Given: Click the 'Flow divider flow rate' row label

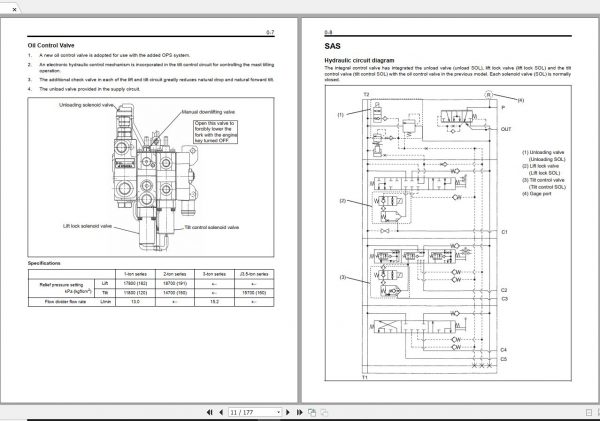Looking at the screenshot, I should pyautogui.click(x=65, y=302).
